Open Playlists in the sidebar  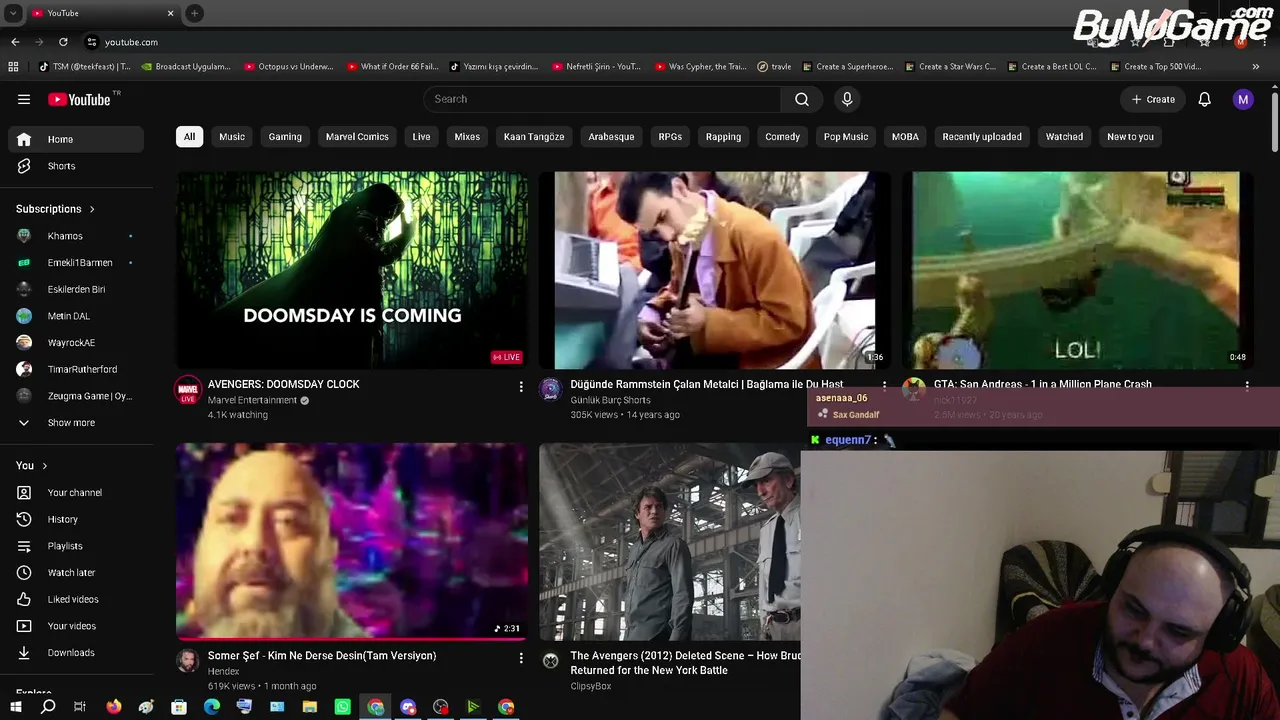point(76,546)
